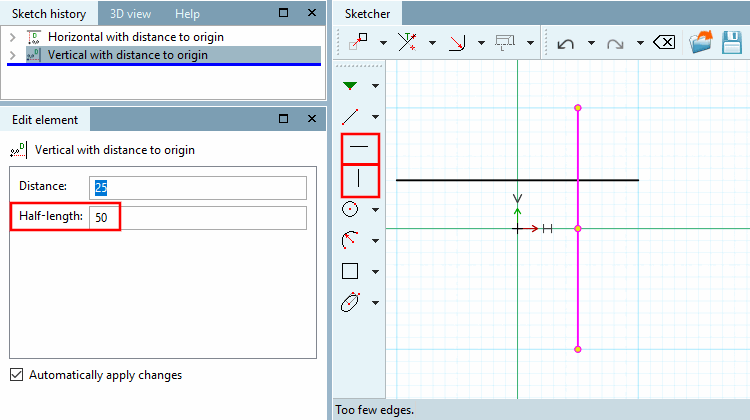Click the top endpoint of magenta line
This screenshot has height=420, width=750.
(x=578, y=108)
